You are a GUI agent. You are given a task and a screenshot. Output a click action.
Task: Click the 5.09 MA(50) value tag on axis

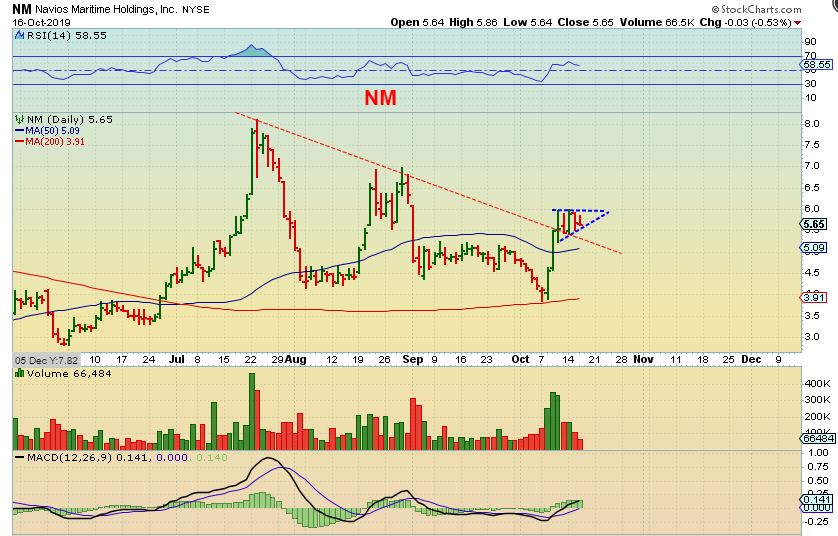813,248
